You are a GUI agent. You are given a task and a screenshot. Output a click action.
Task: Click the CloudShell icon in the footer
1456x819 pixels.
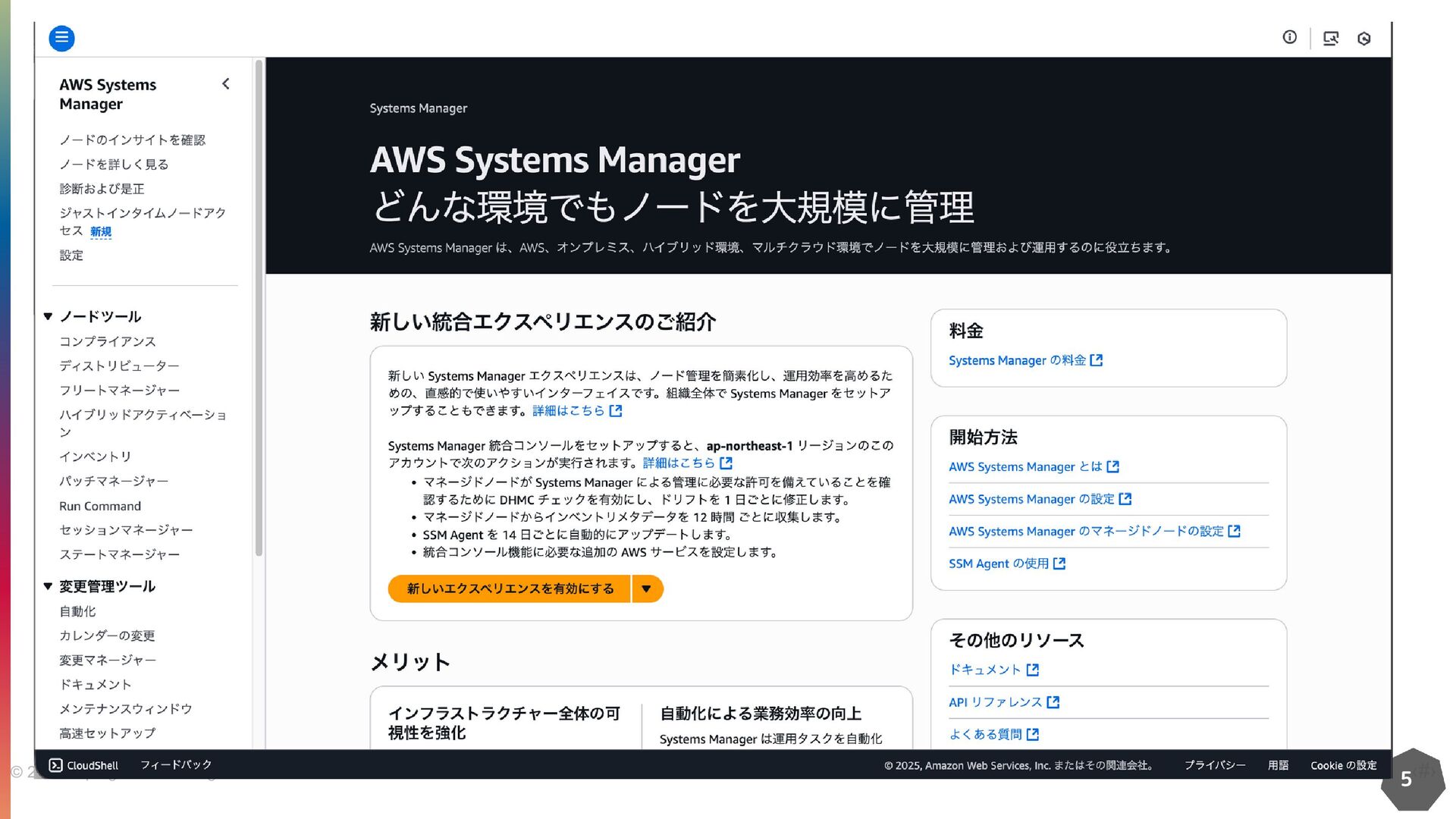[55, 765]
